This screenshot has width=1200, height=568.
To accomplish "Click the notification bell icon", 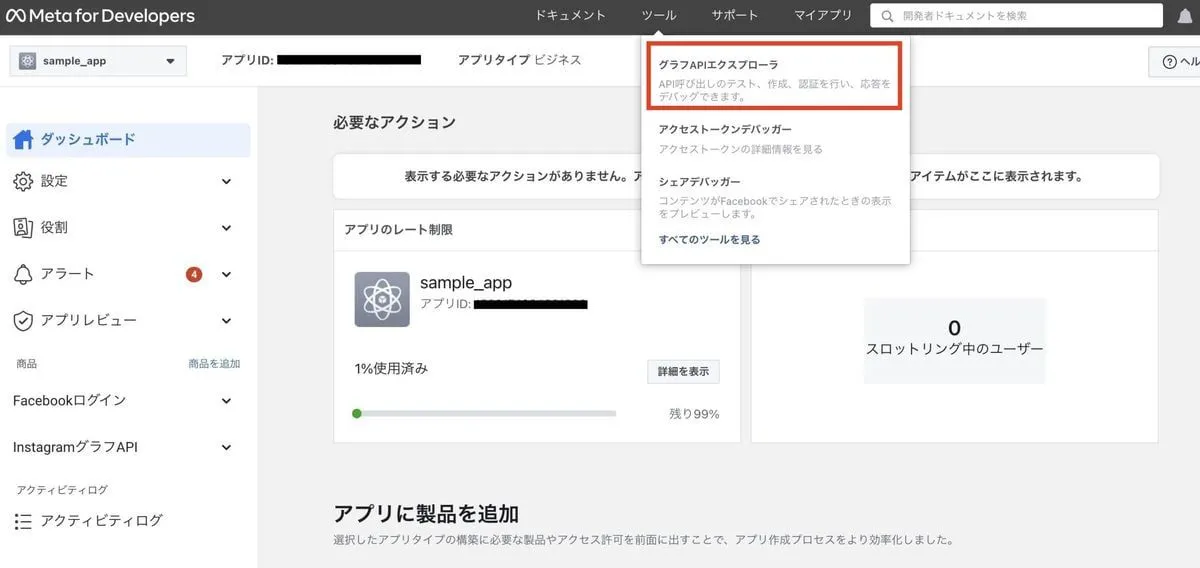I will (1185, 16).
